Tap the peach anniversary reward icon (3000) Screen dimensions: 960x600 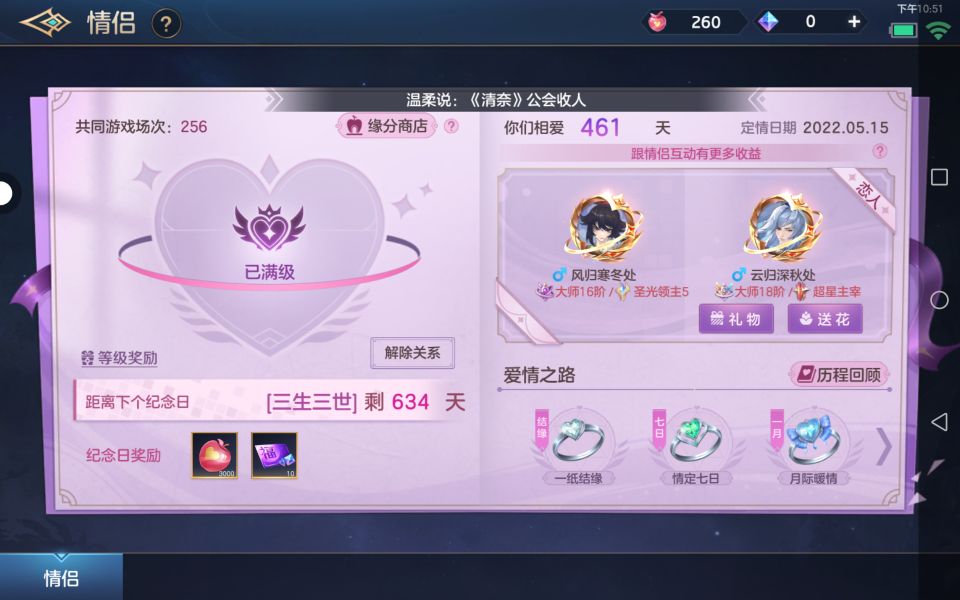(x=214, y=456)
